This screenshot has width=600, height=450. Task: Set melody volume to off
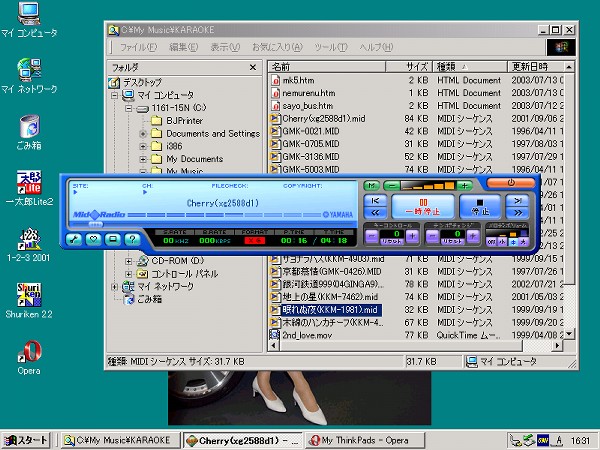[x=491, y=242]
